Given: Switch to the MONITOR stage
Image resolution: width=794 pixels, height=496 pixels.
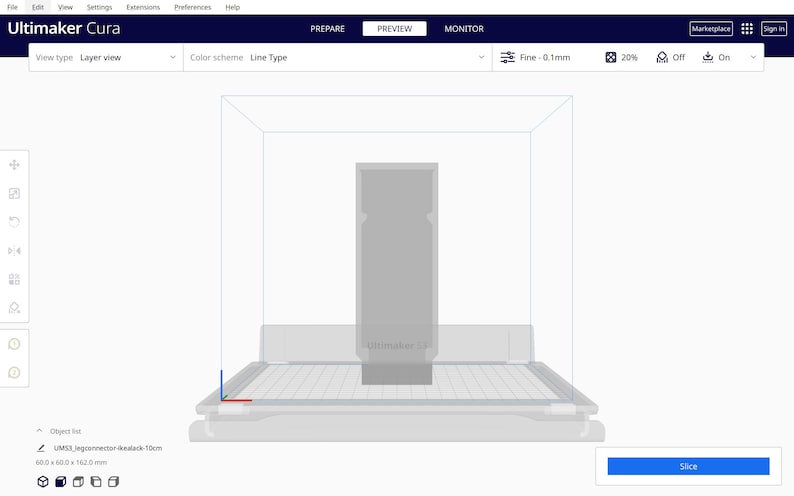Looking at the screenshot, I should tap(464, 29).
